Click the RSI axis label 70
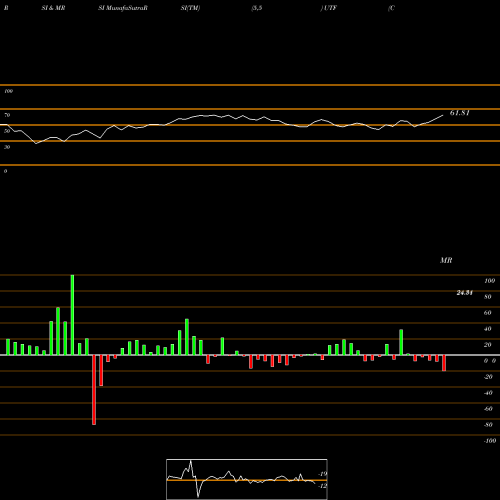 7,115
